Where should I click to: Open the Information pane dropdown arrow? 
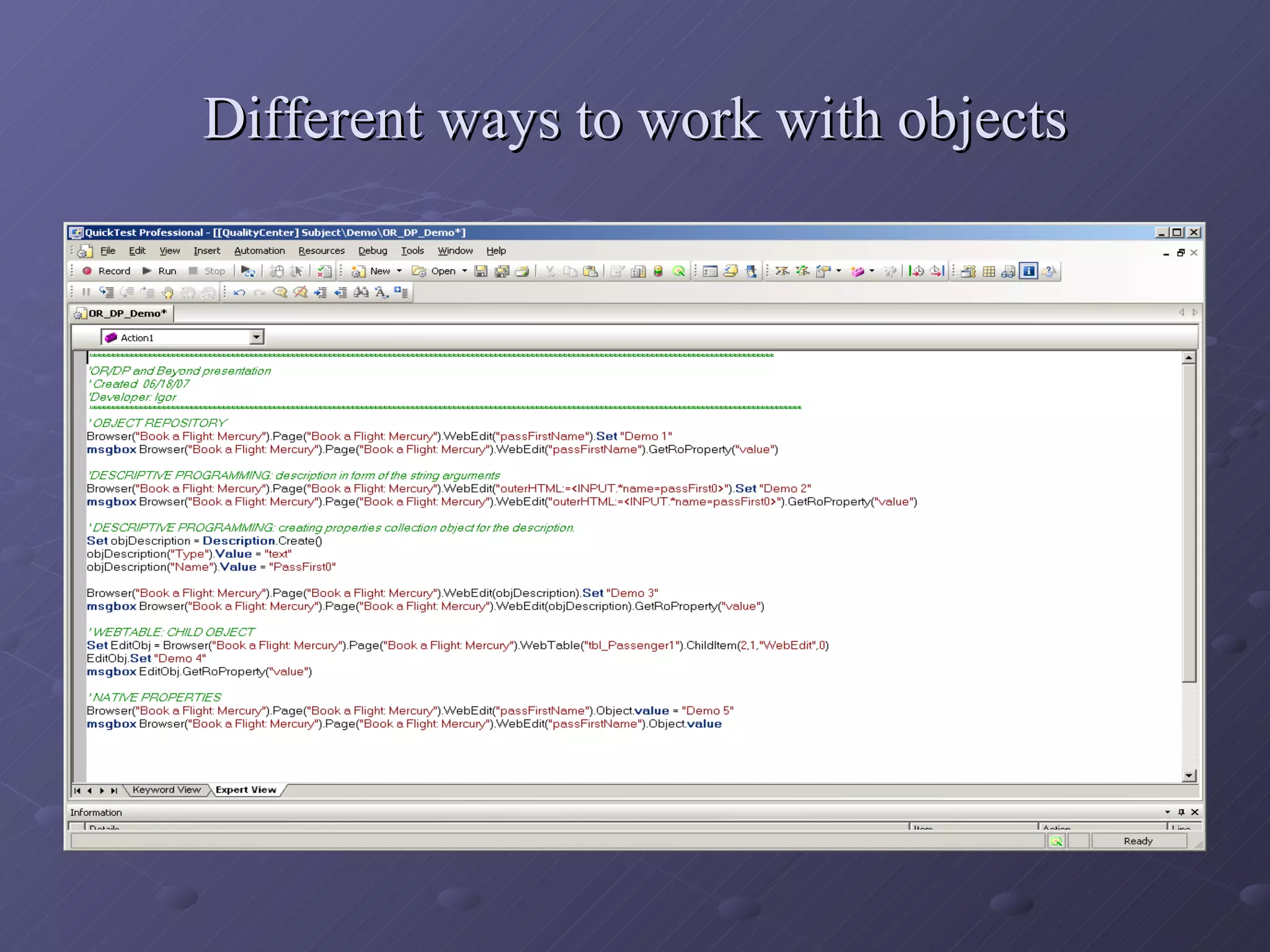(1168, 812)
